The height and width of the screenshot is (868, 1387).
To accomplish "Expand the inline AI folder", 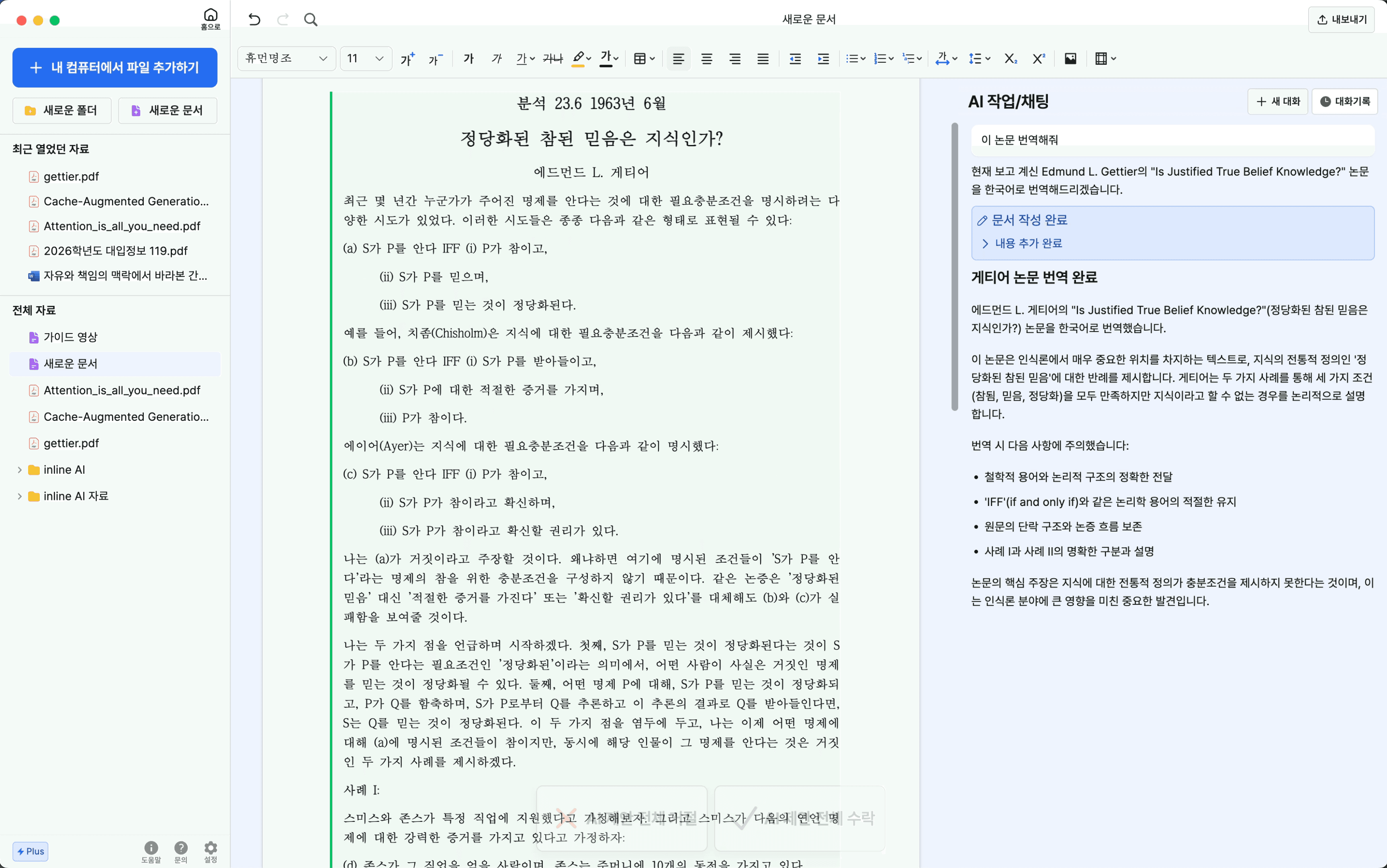I will [x=19, y=470].
